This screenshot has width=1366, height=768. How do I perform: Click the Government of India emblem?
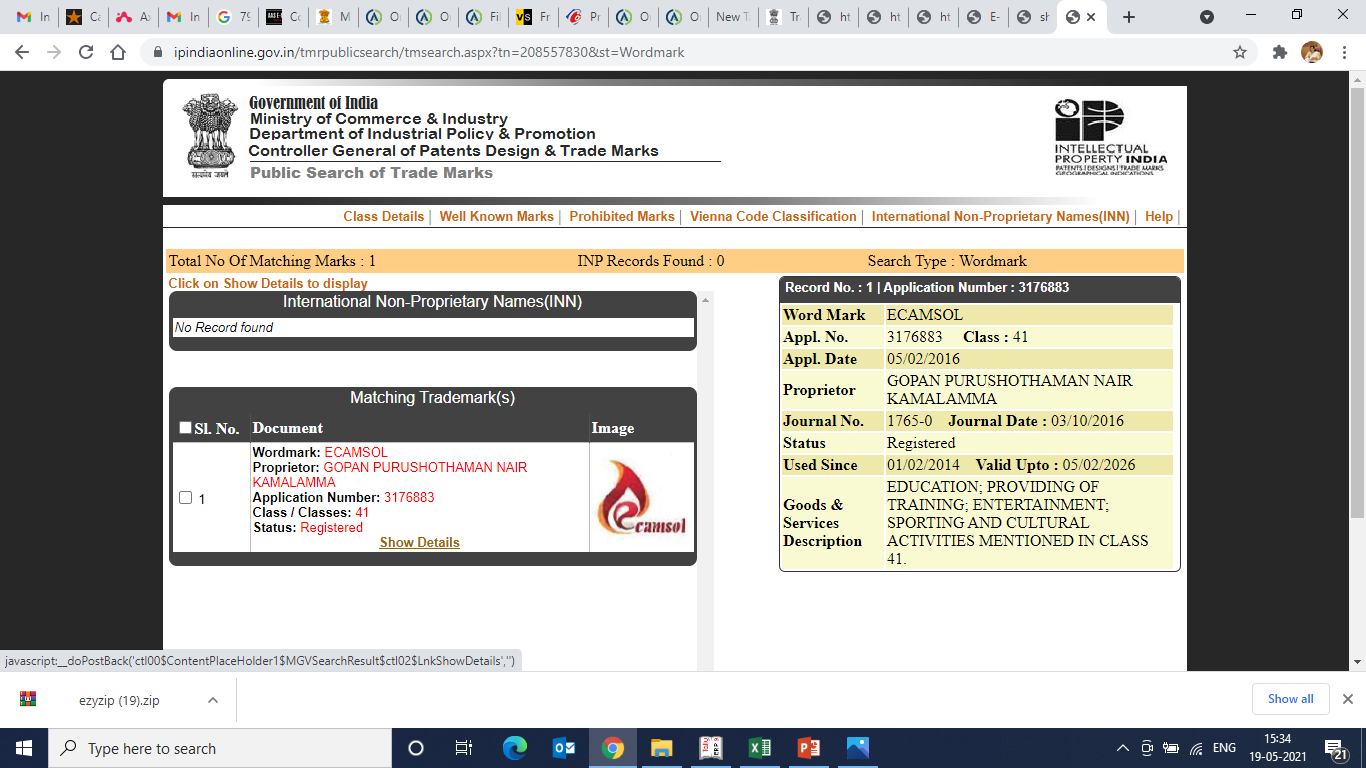click(210, 136)
